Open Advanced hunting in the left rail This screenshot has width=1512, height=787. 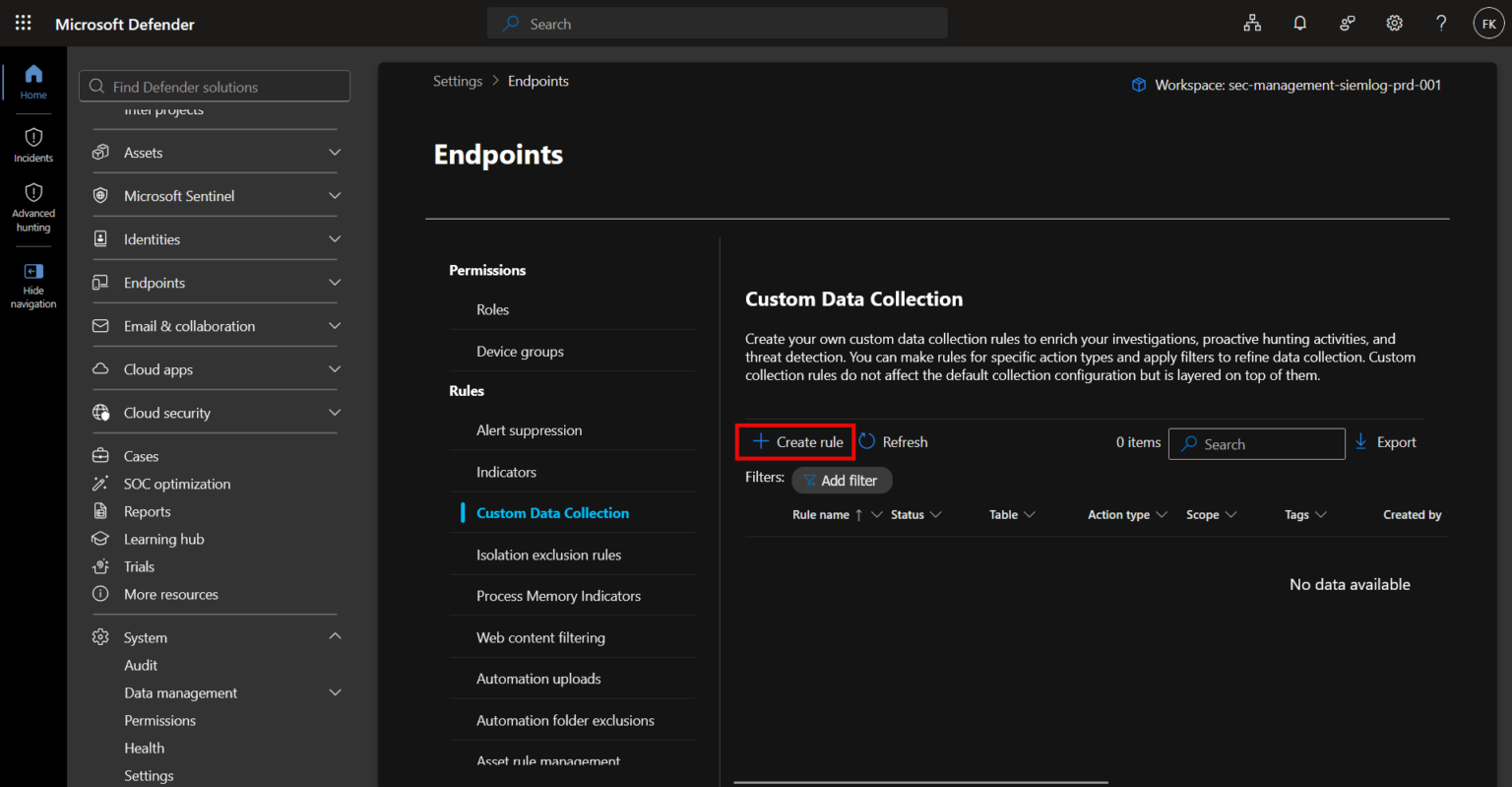33,208
